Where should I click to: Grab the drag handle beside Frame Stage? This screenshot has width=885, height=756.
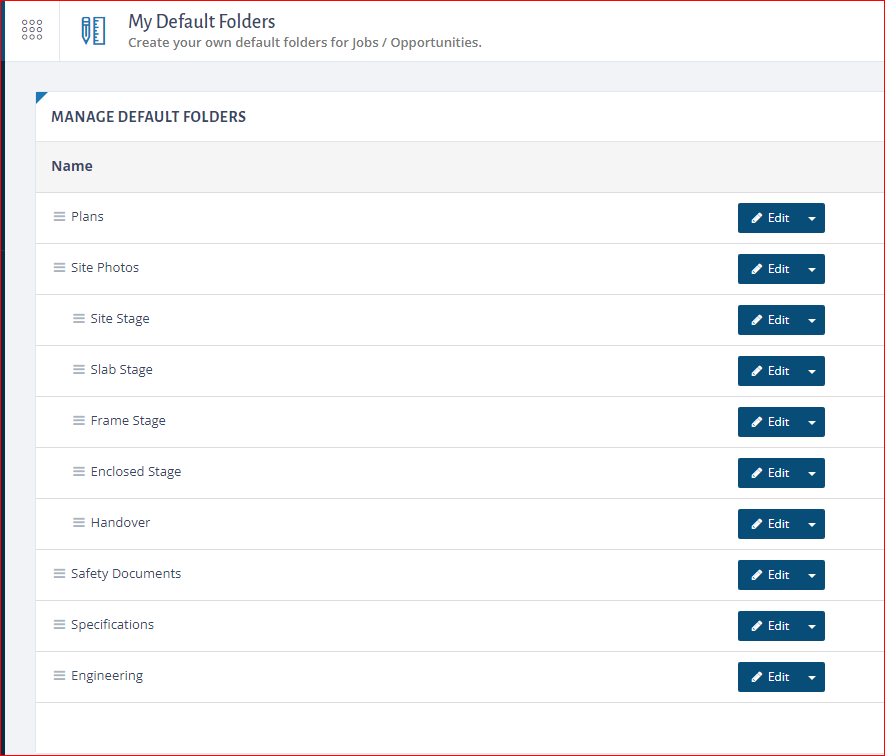tap(79, 421)
